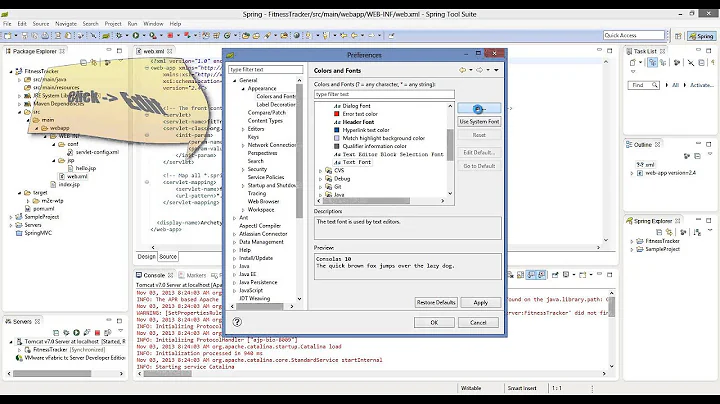Expand the CVS category in Colors and Fonts
The height and width of the screenshot is (404, 720).
click(321, 171)
